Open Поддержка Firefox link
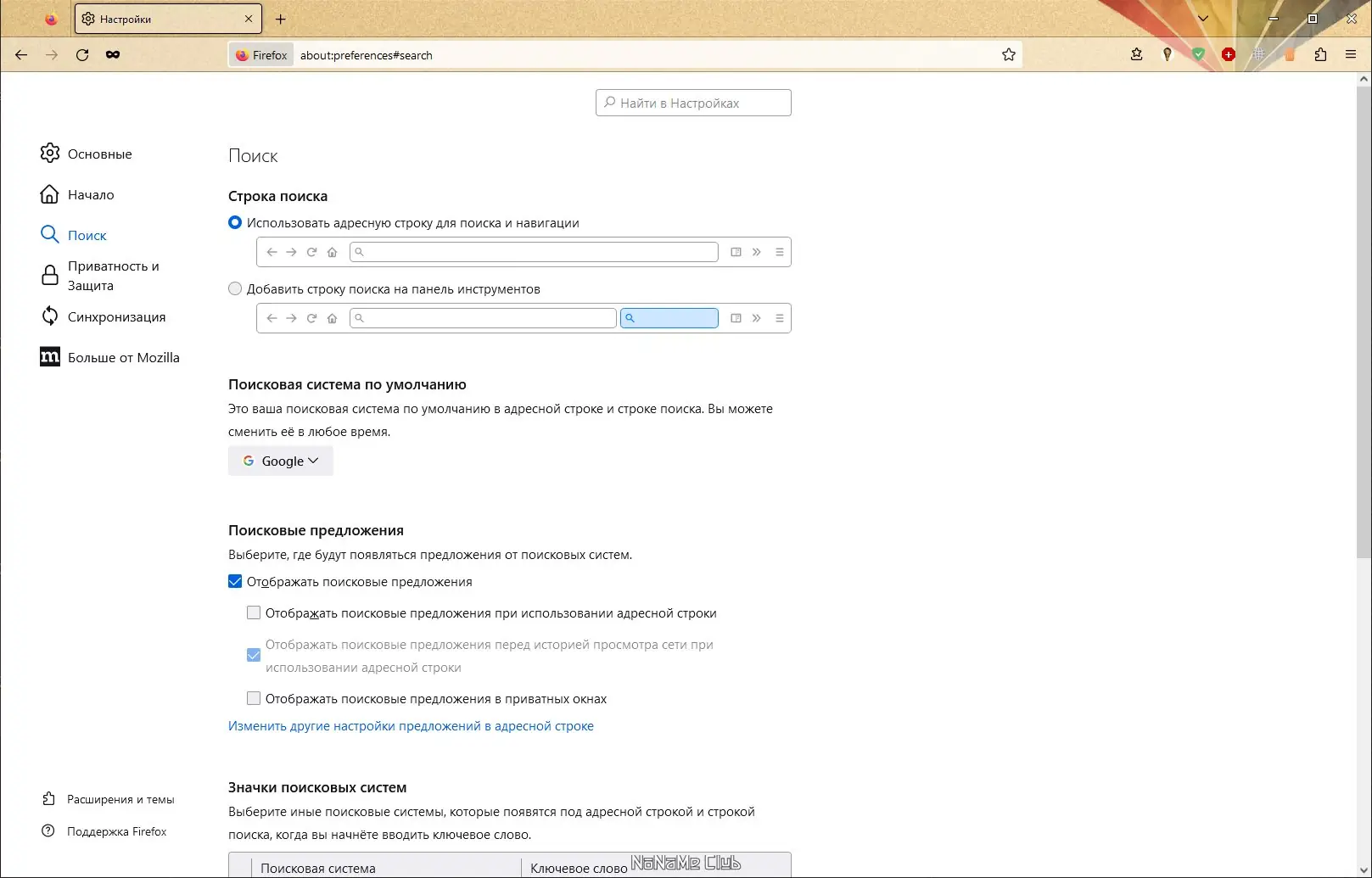Viewport: 1372px width, 878px height. (117, 831)
